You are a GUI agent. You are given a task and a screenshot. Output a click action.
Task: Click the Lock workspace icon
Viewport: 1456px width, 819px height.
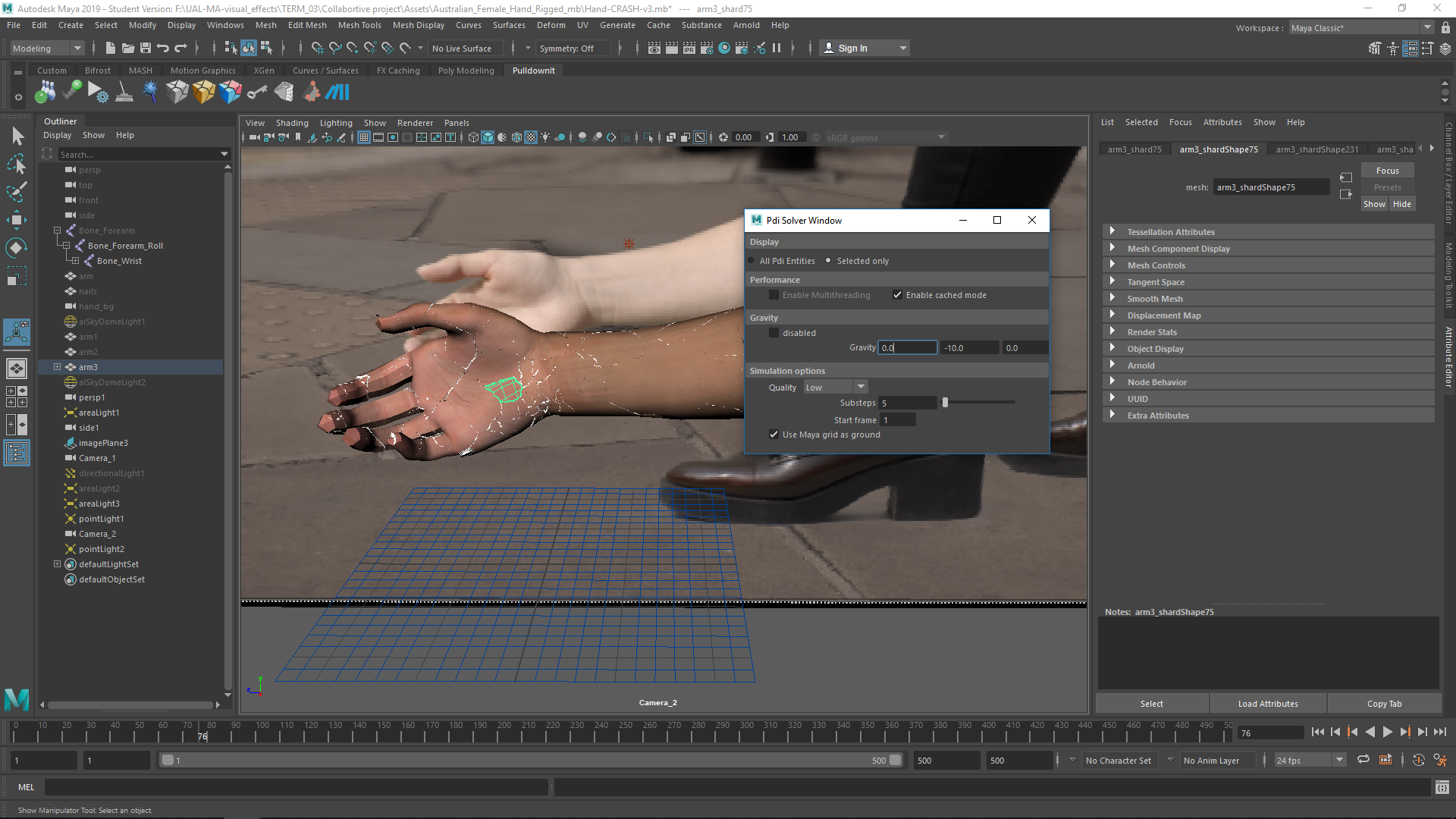click(x=1445, y=28)
